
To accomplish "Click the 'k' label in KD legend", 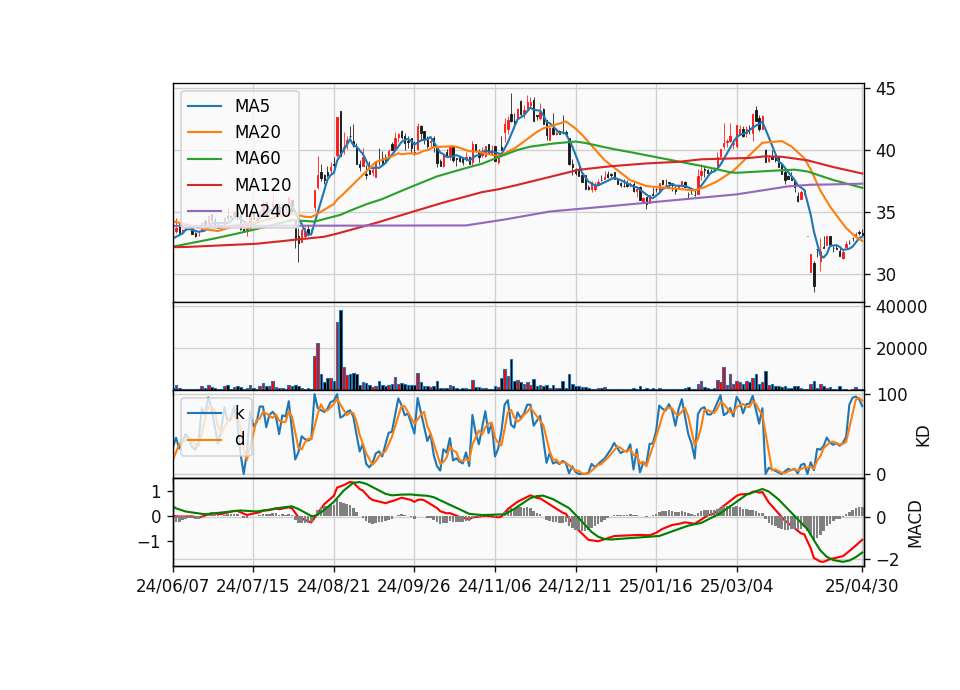I will pyautogui.click(x=239, y=413).
